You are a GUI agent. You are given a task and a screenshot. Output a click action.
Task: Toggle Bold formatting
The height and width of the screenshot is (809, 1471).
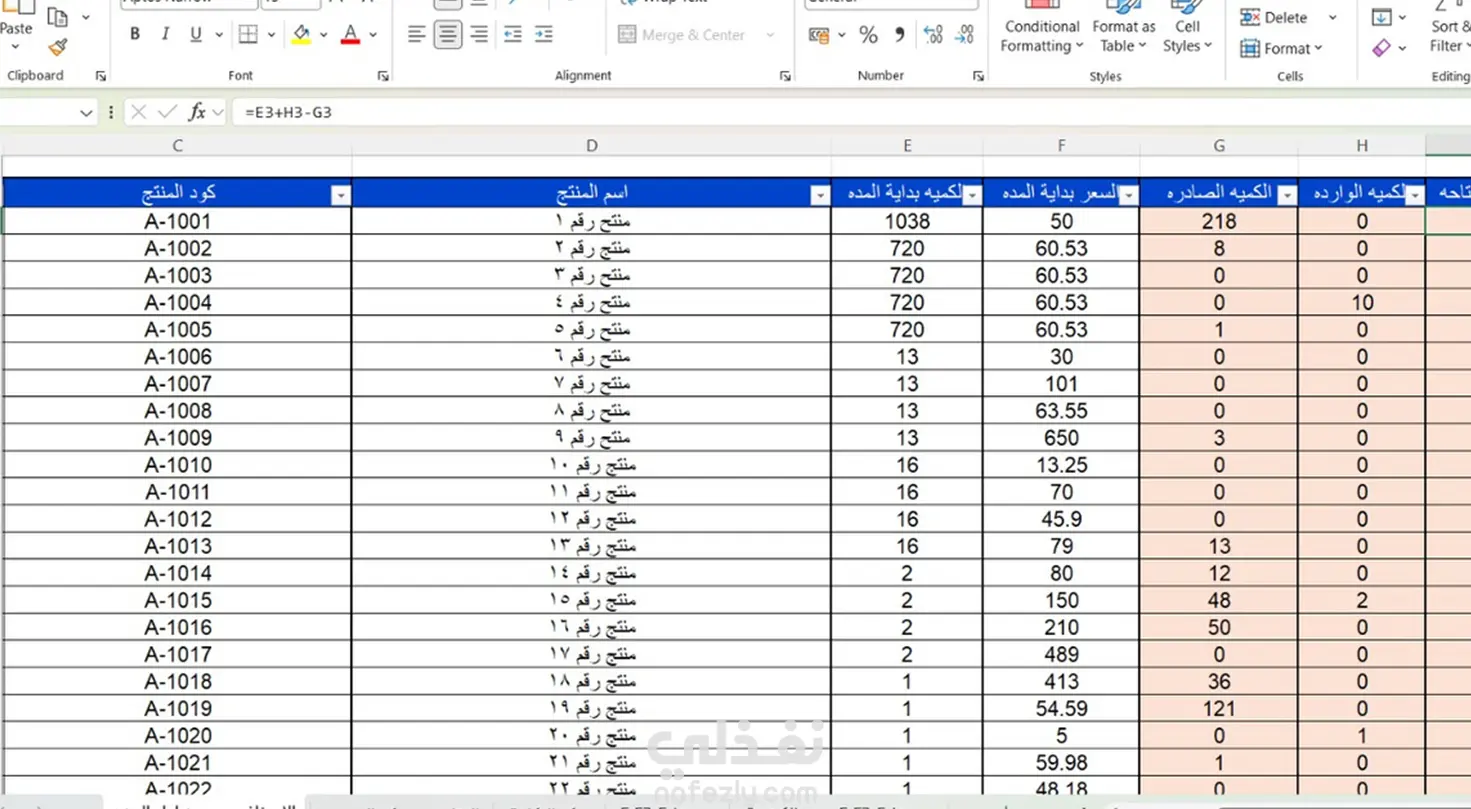coord(135,34)
